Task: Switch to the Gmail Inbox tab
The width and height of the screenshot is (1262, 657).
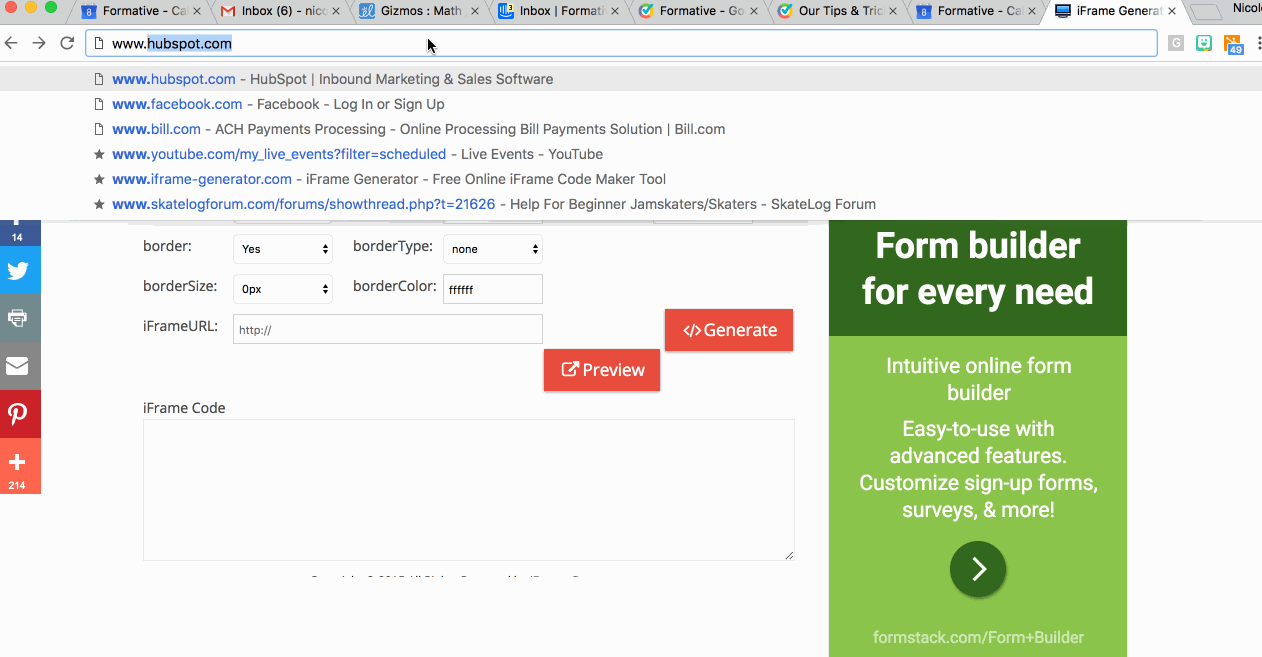Action: (x=275, y=12)
